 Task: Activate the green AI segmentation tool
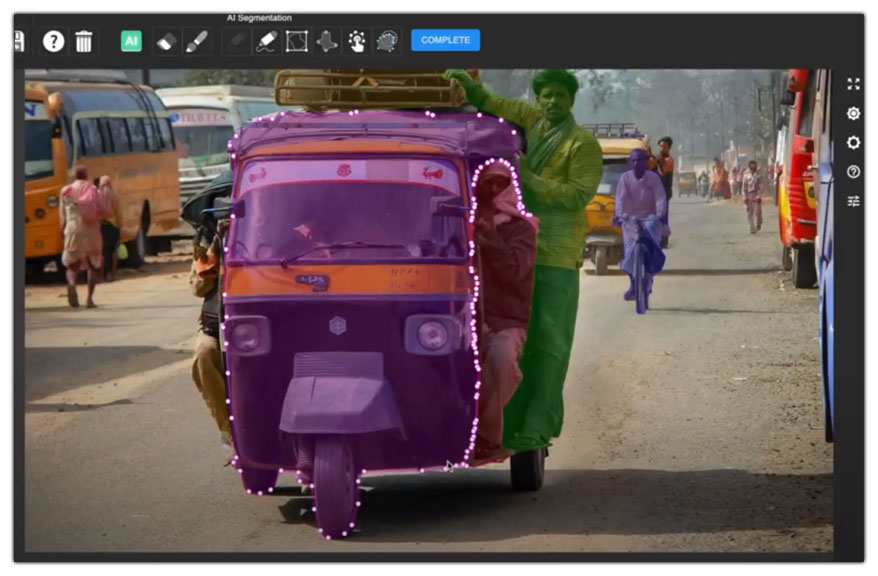(131, 41)
